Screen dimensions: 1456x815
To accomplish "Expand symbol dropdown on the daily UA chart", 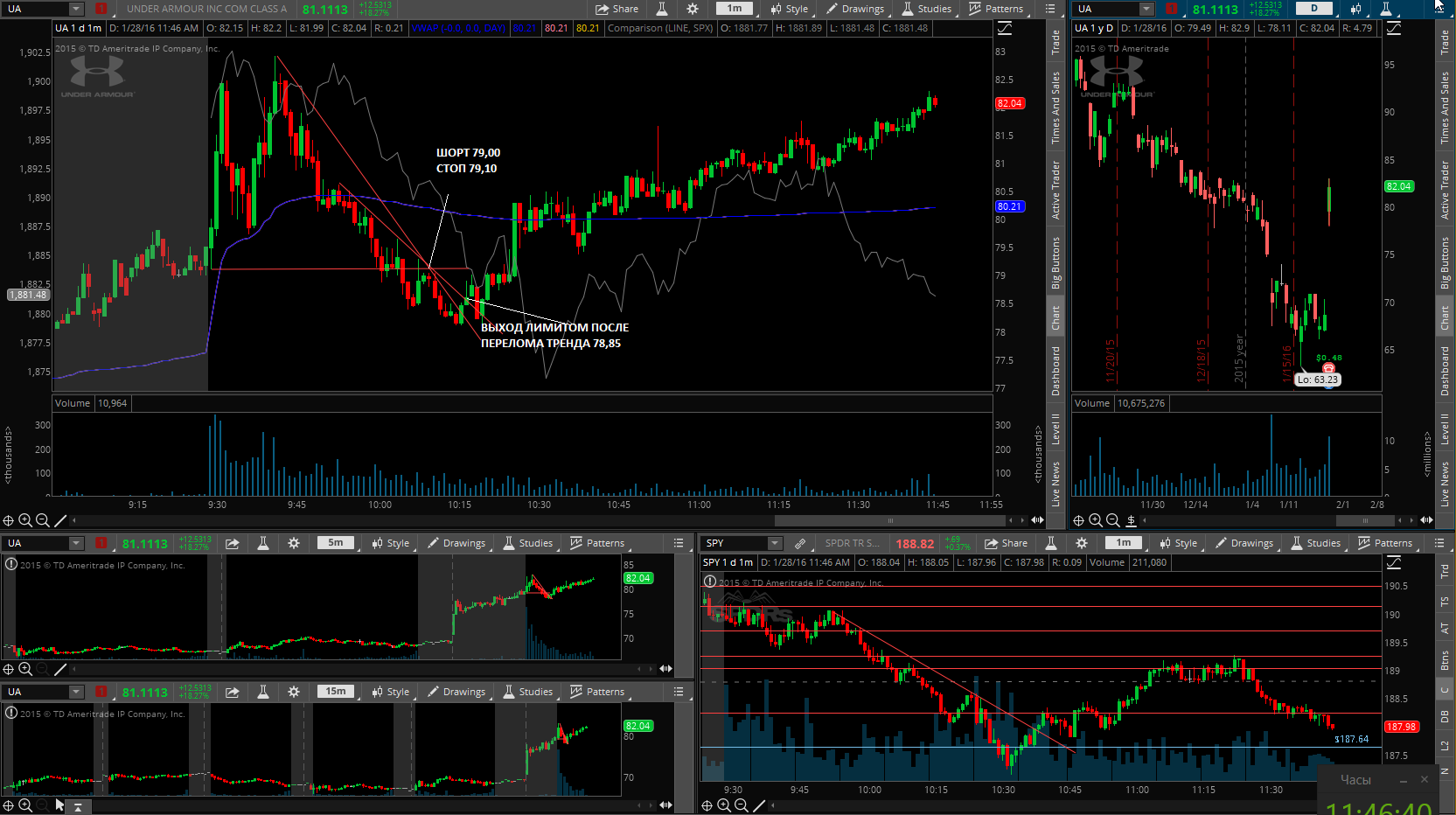I will click(x=1146, y=9).
